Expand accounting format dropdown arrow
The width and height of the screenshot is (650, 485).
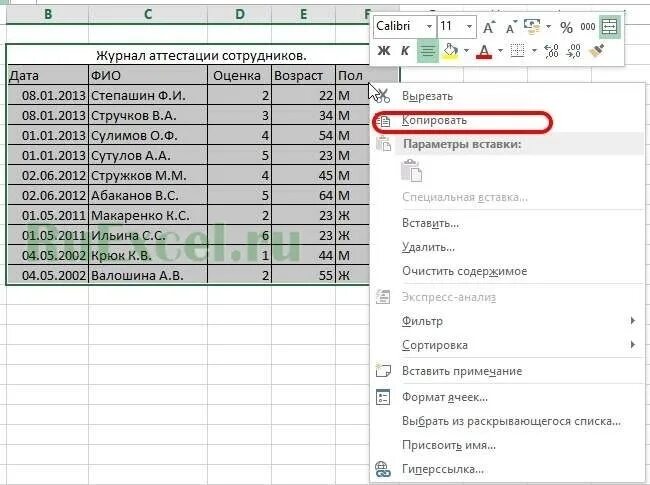(548, 27)
